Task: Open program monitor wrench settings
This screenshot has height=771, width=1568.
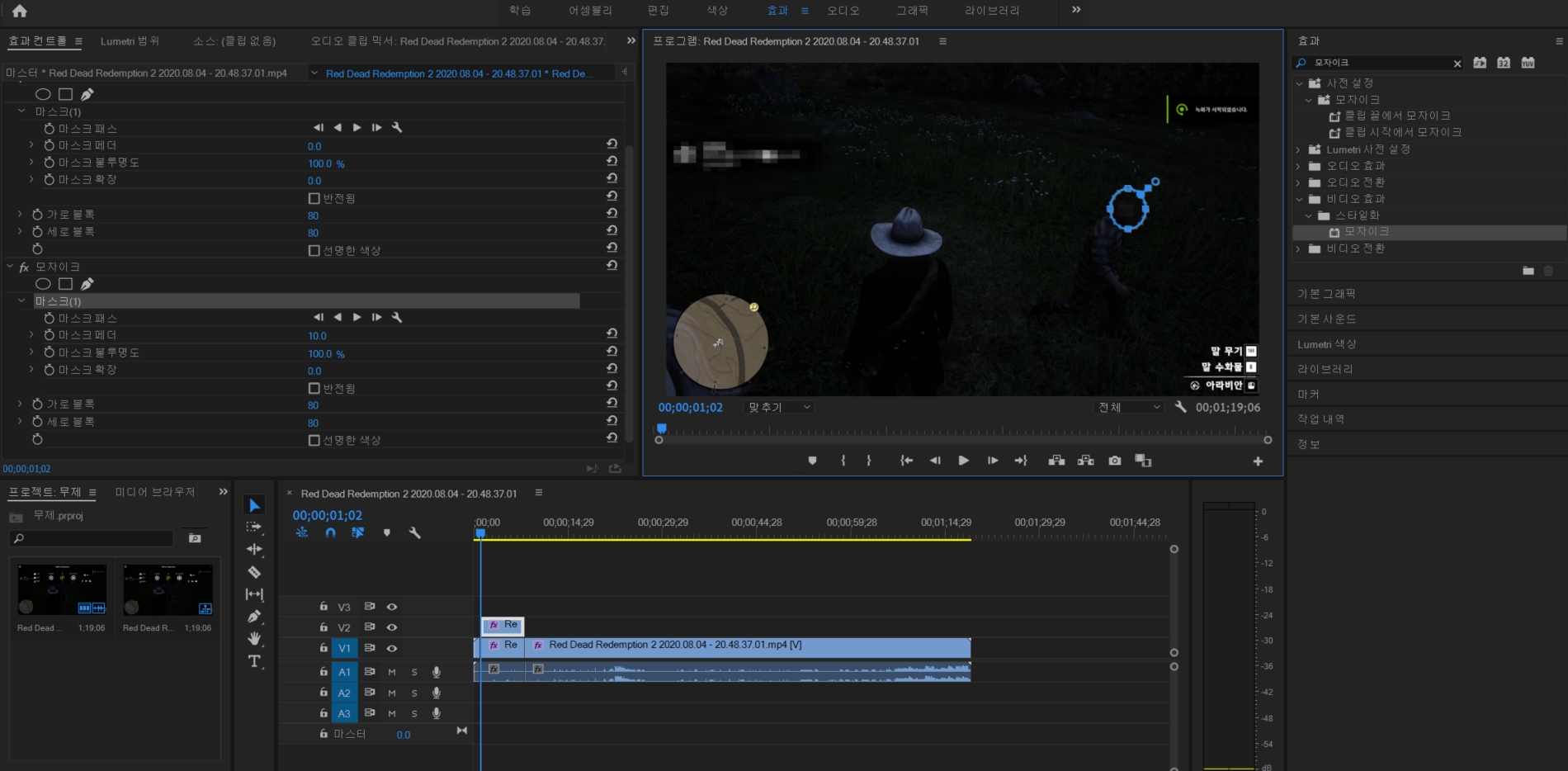Action: [x=1180, y=407]
